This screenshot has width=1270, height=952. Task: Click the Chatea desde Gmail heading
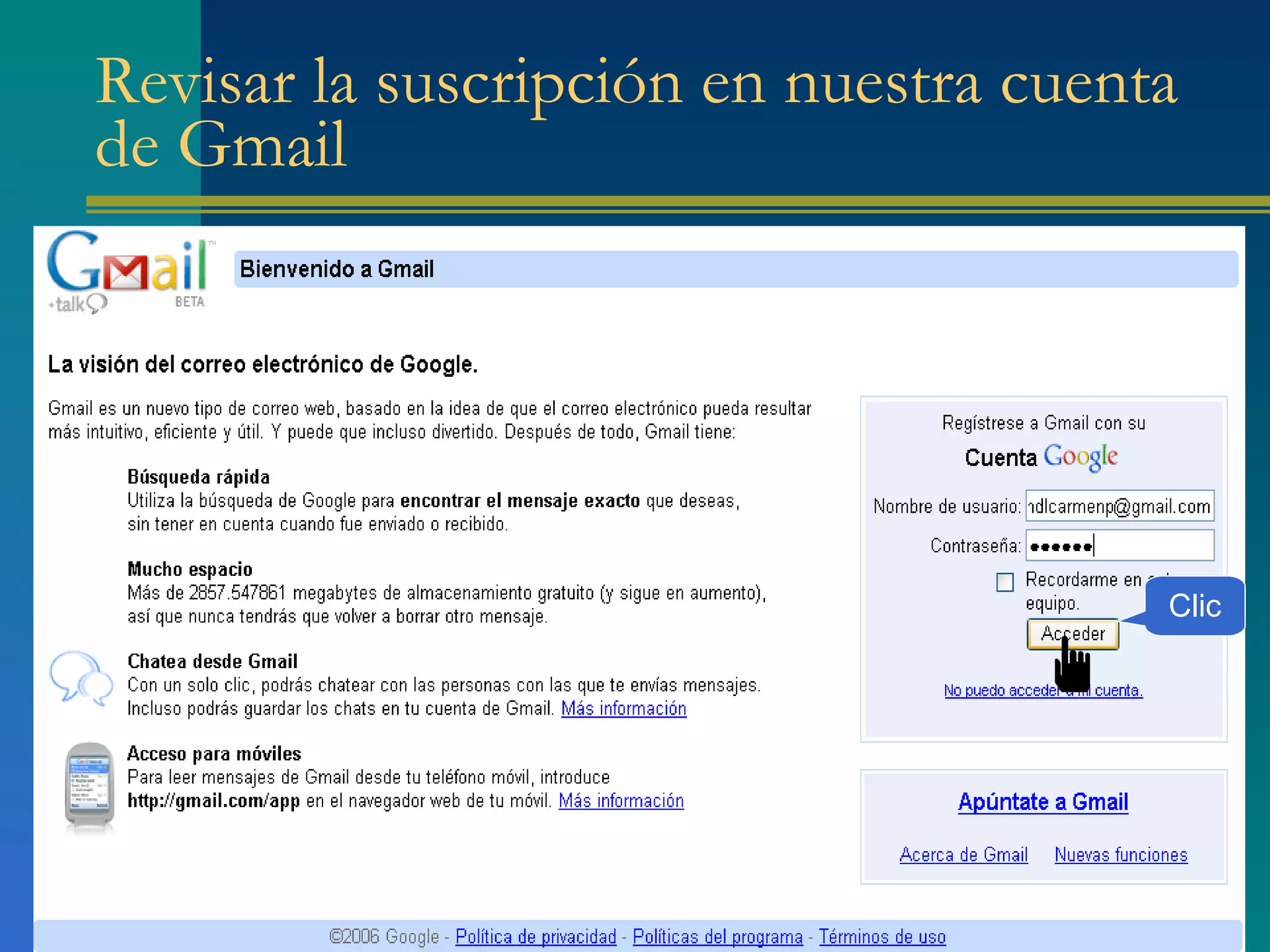212,661
